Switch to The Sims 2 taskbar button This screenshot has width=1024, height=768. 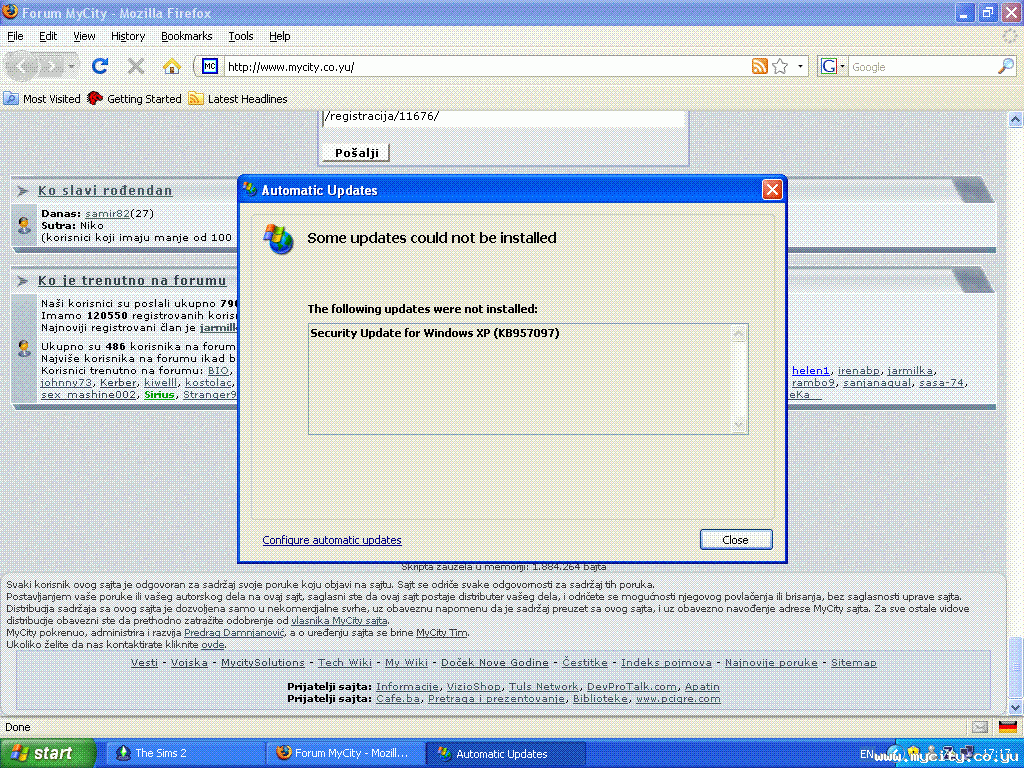pos(184,753)
